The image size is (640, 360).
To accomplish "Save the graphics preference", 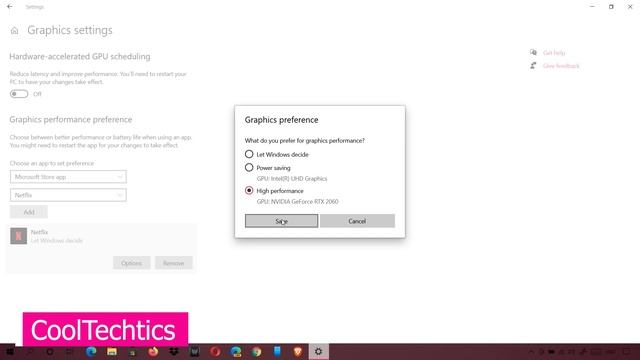I will pyautogui.click(x=281, y=221).
